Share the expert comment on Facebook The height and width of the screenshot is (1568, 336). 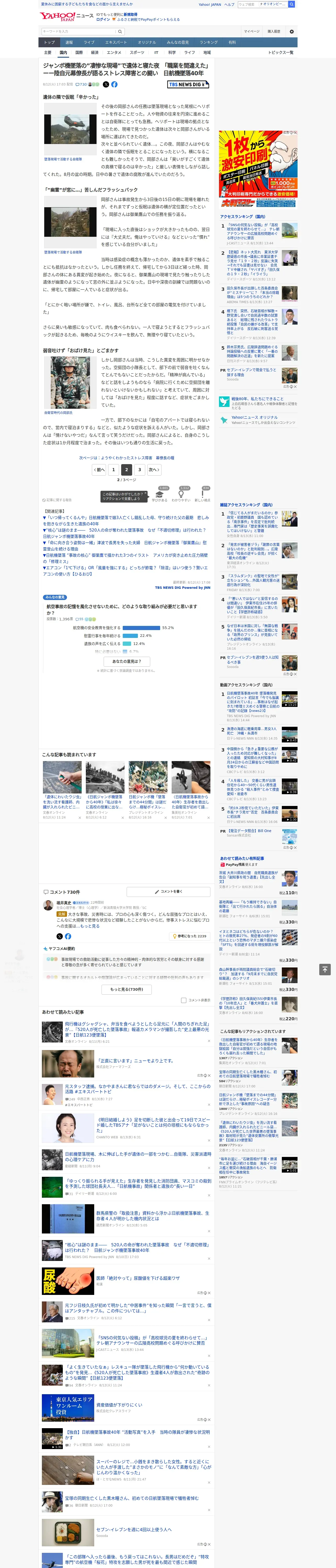[x=68, y=936]
